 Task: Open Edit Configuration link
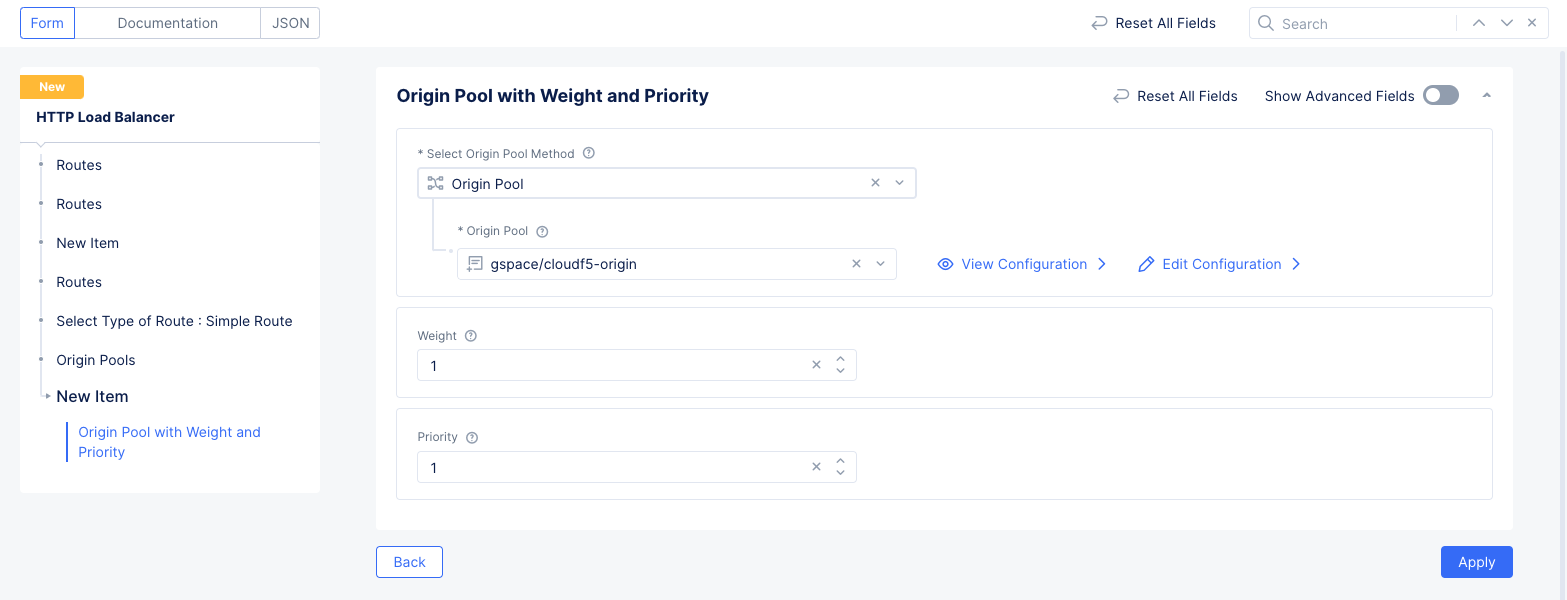1221,264
